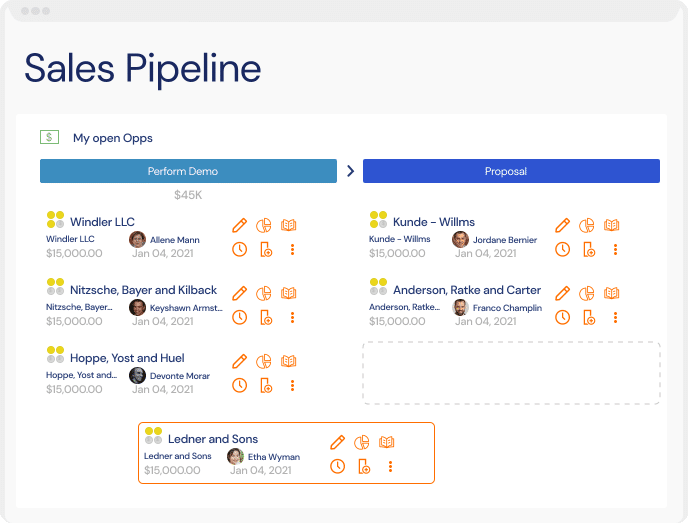Click book icon for Hoppe, Yost and Huel
Image resolution: width=688 pixels, height=523 pixels.
coord(288,361)
